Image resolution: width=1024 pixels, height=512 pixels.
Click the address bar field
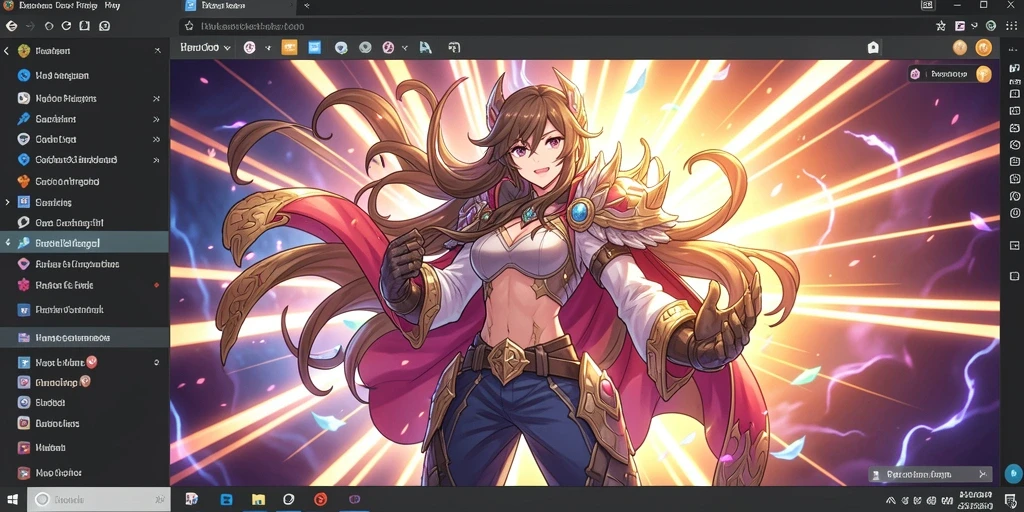pos(555,26)
